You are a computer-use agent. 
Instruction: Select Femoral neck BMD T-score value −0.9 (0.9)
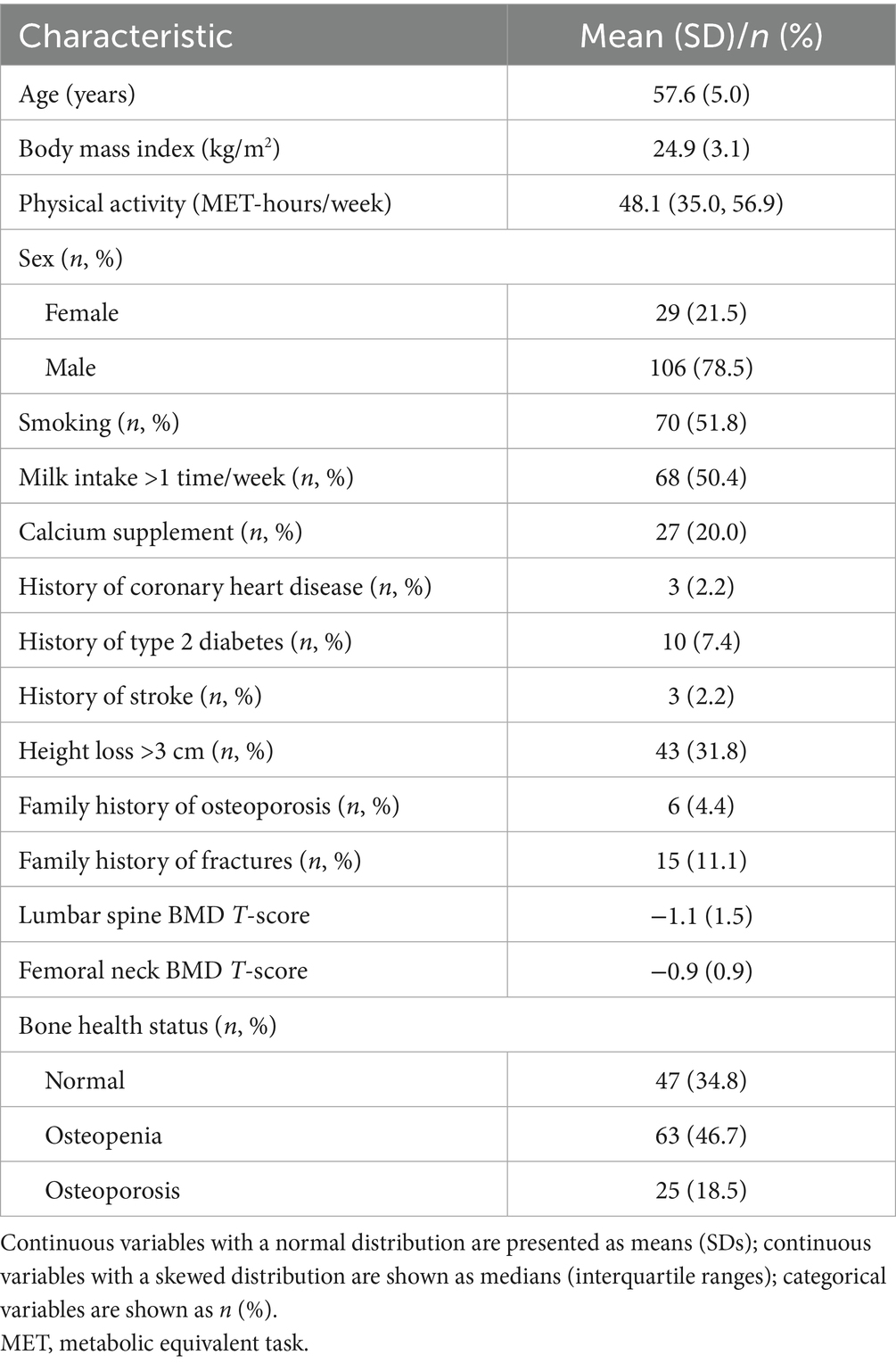[701, 971]
